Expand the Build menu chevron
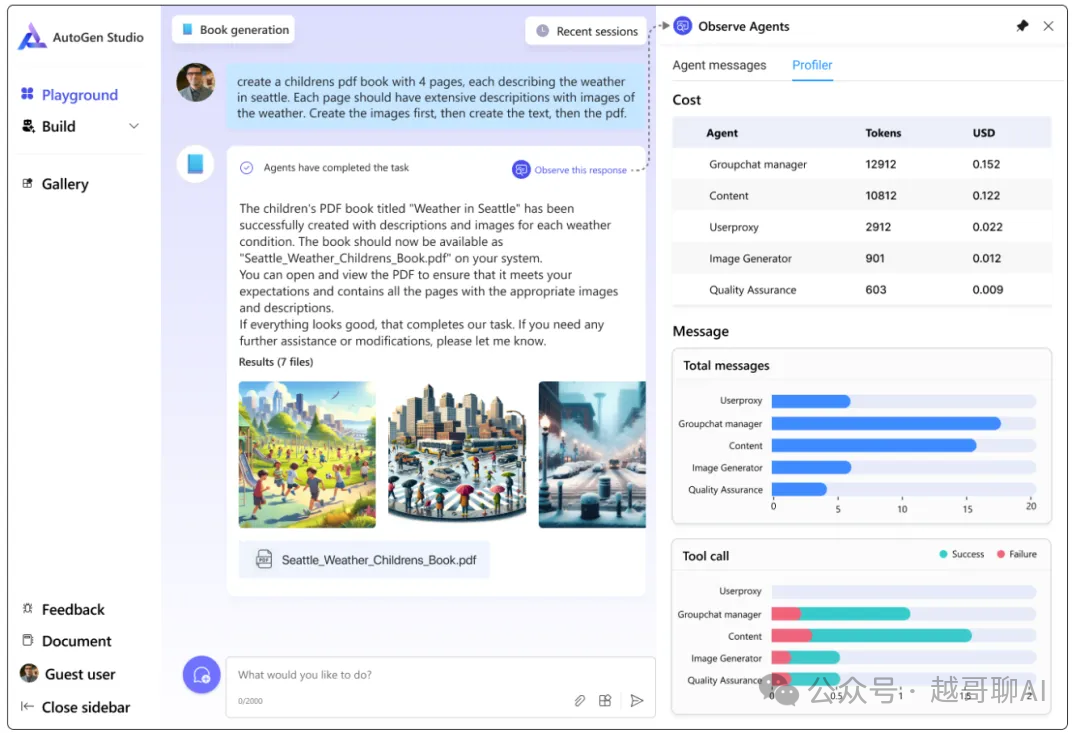Screen dimensions: 1080x733 pos(134,126)
